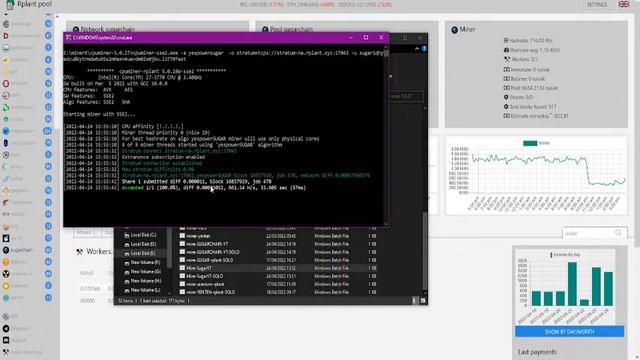Image resolution: width=640 pixels, height=360 pixels.
Task: Select Local Disk (D:) in Explorer
Action: click(140, 244)
